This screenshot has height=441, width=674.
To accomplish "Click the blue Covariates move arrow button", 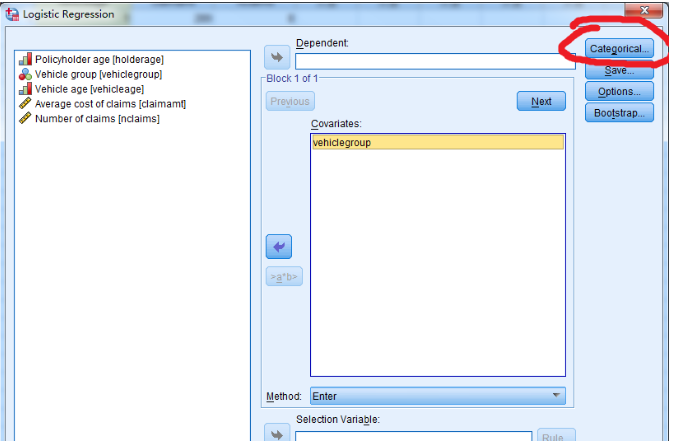I will pyautogui.click(x=277, y=247).
